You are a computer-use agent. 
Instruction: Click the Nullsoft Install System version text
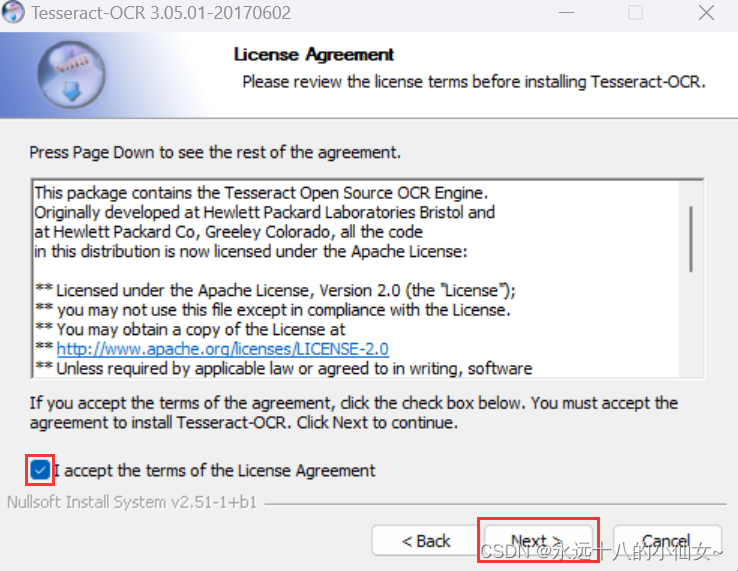131,502
